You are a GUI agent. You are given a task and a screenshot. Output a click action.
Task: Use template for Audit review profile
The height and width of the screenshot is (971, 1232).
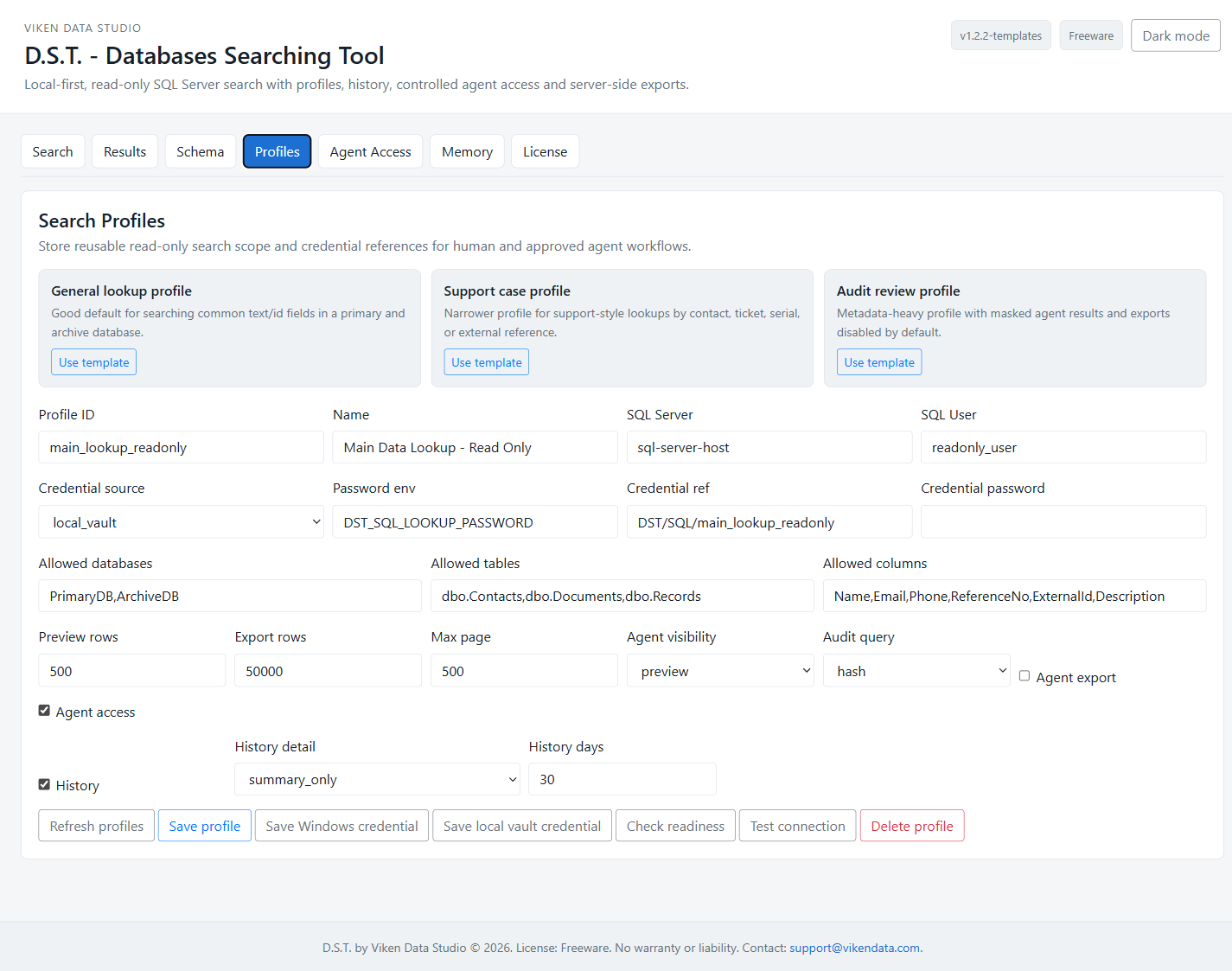tap(879, 362)
